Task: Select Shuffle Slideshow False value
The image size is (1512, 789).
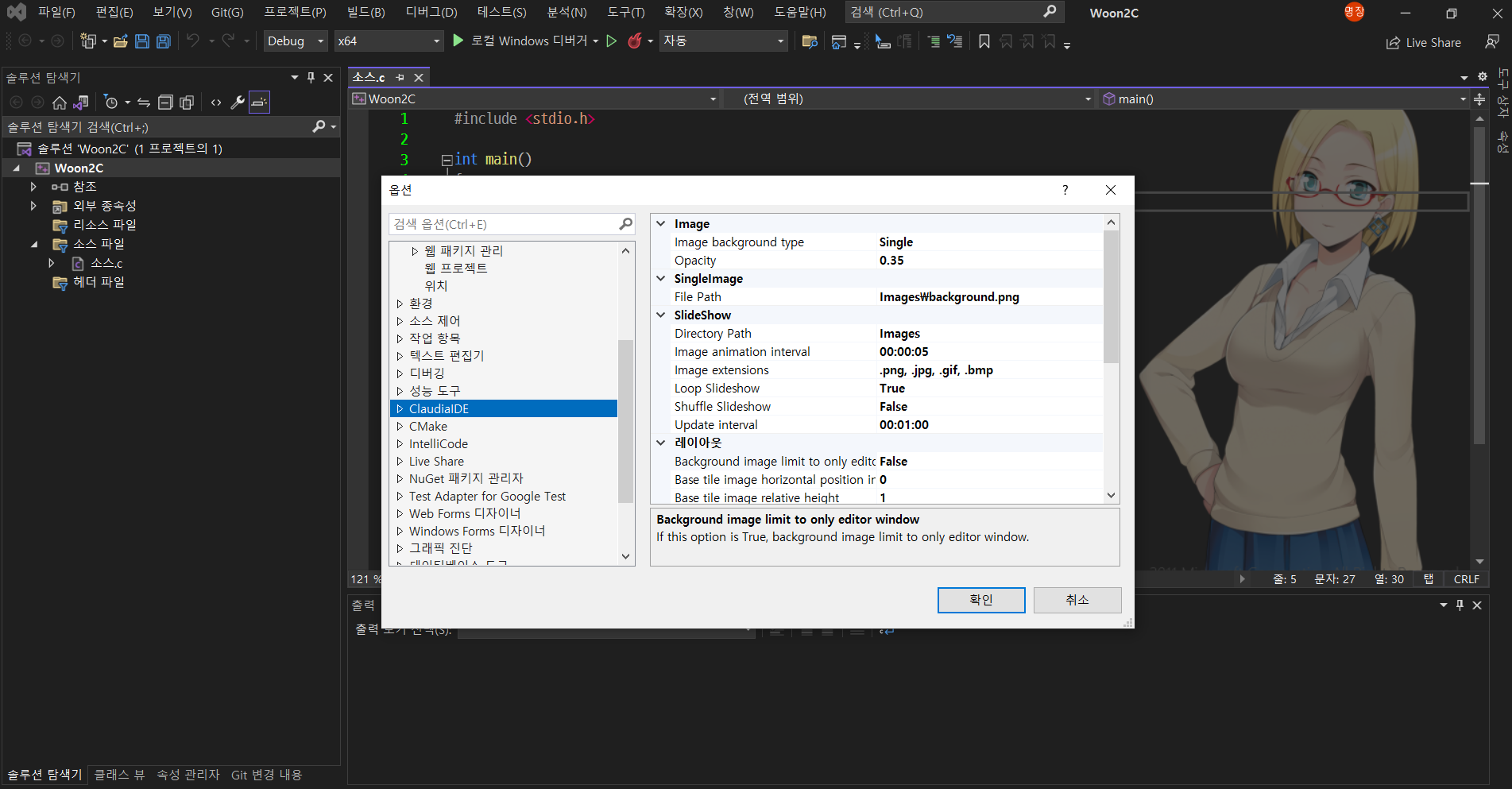Action: click(x=990, y=407)
